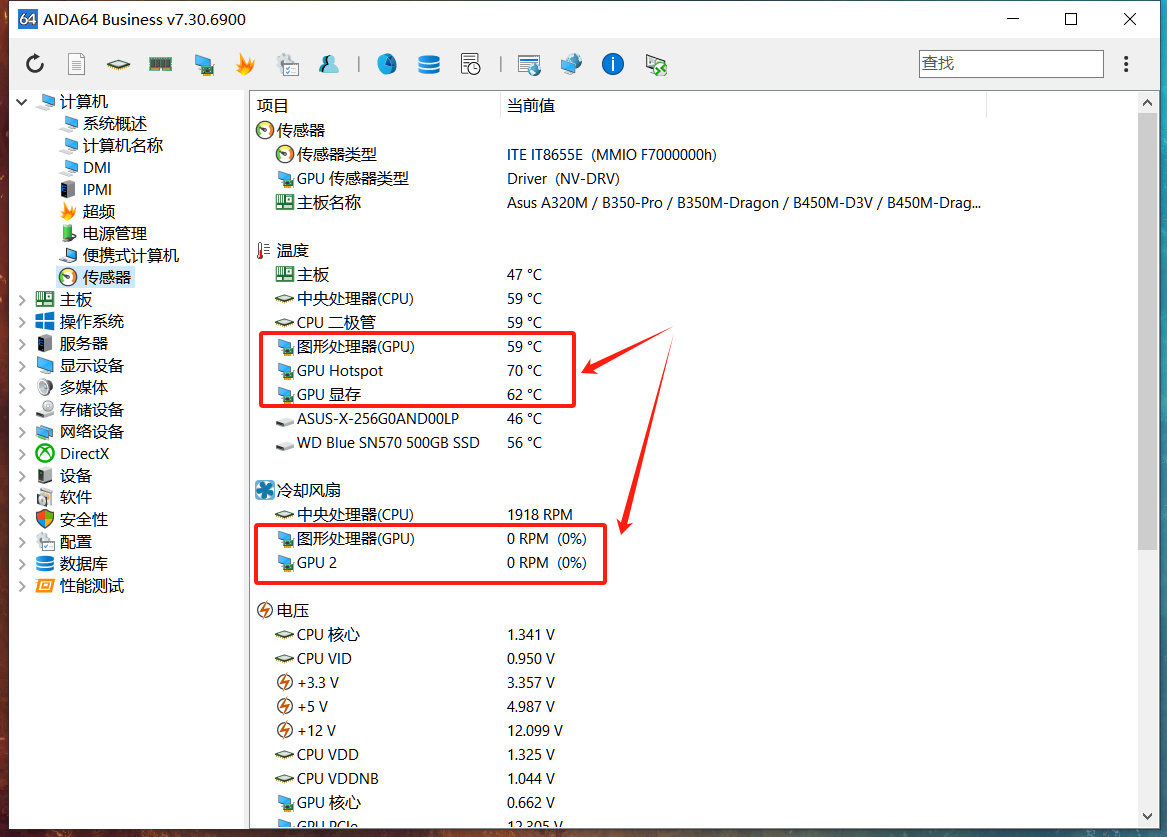Select 传感器 in the left tree
This screenshot has height=837, width=1167.
click(106, 278)
